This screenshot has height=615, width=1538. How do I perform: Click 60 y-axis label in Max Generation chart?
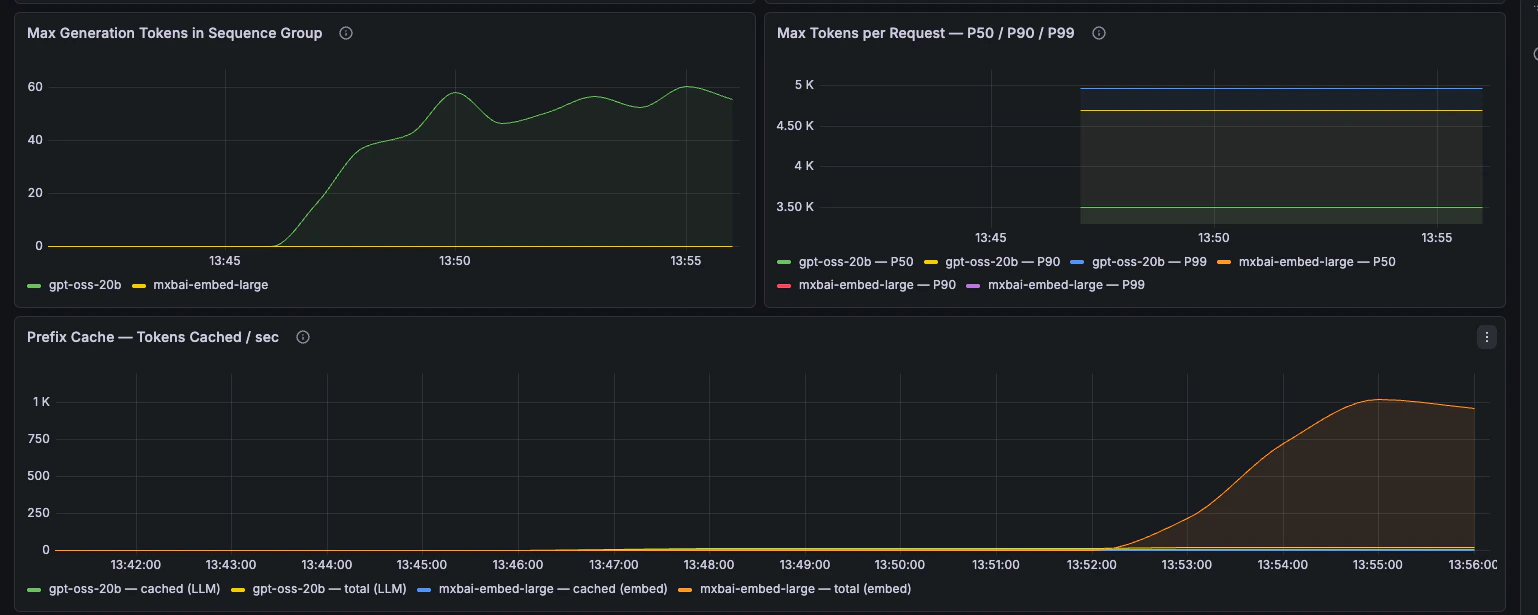[35, 87]
